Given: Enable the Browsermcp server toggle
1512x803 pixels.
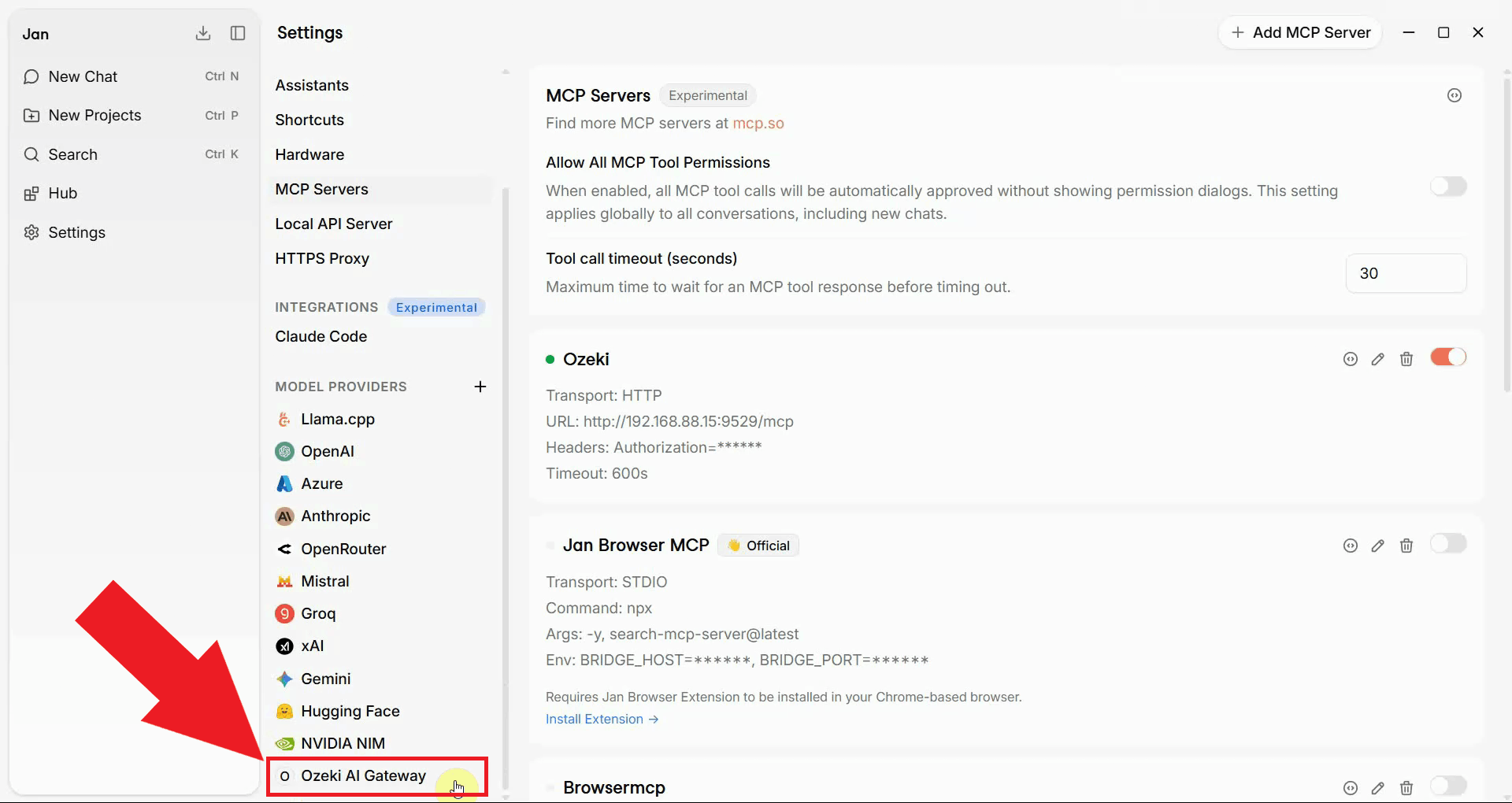Looking at the screenshot, I should [x=1448, y=786].
